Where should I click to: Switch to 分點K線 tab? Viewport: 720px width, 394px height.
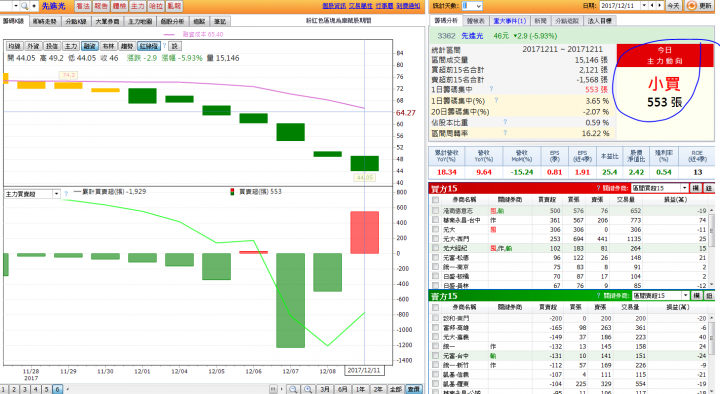coord(76,21)
